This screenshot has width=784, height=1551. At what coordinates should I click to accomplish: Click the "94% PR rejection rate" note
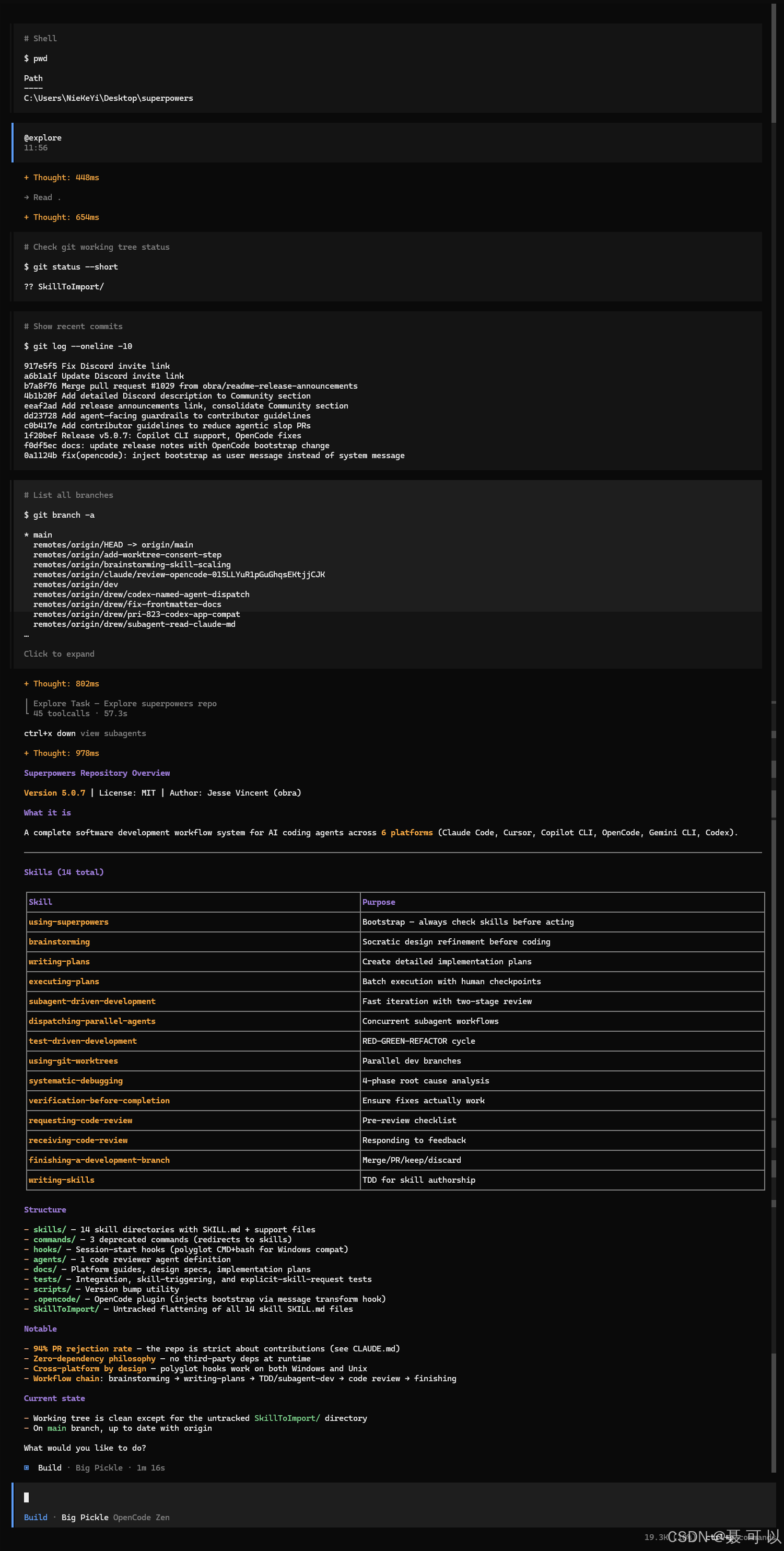coord(83,1349)
